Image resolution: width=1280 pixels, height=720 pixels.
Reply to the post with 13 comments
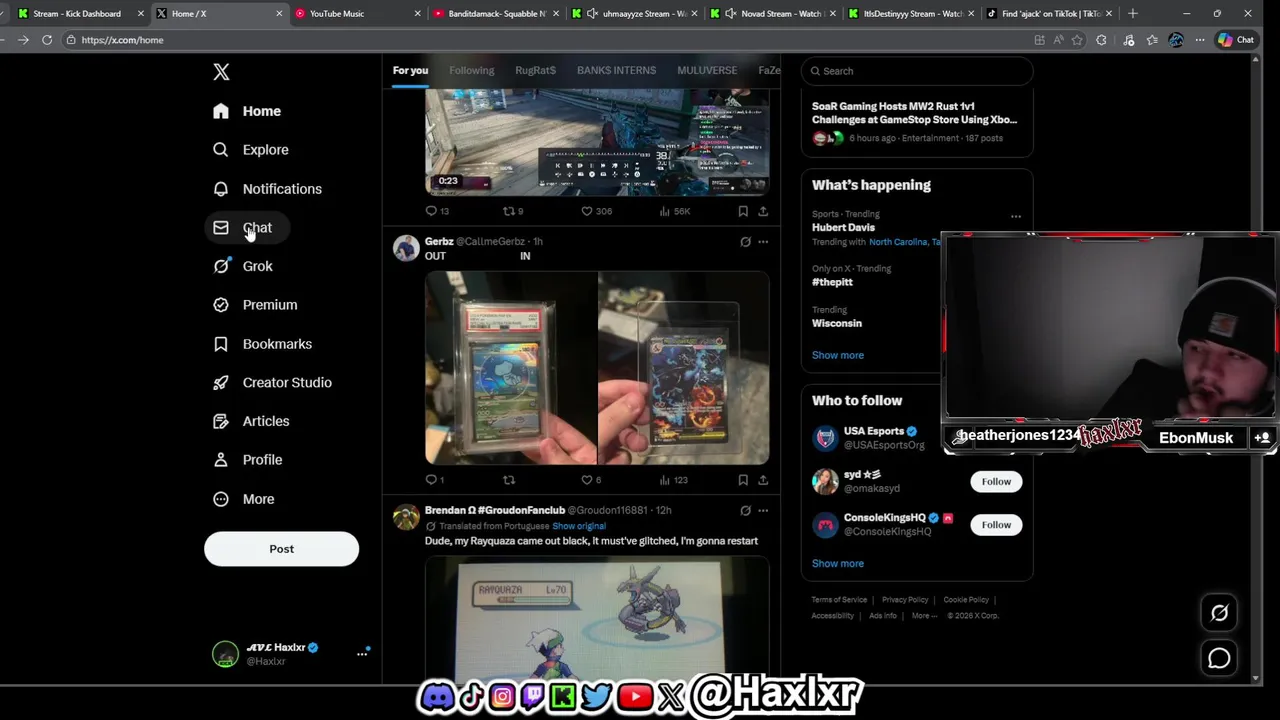437,211
